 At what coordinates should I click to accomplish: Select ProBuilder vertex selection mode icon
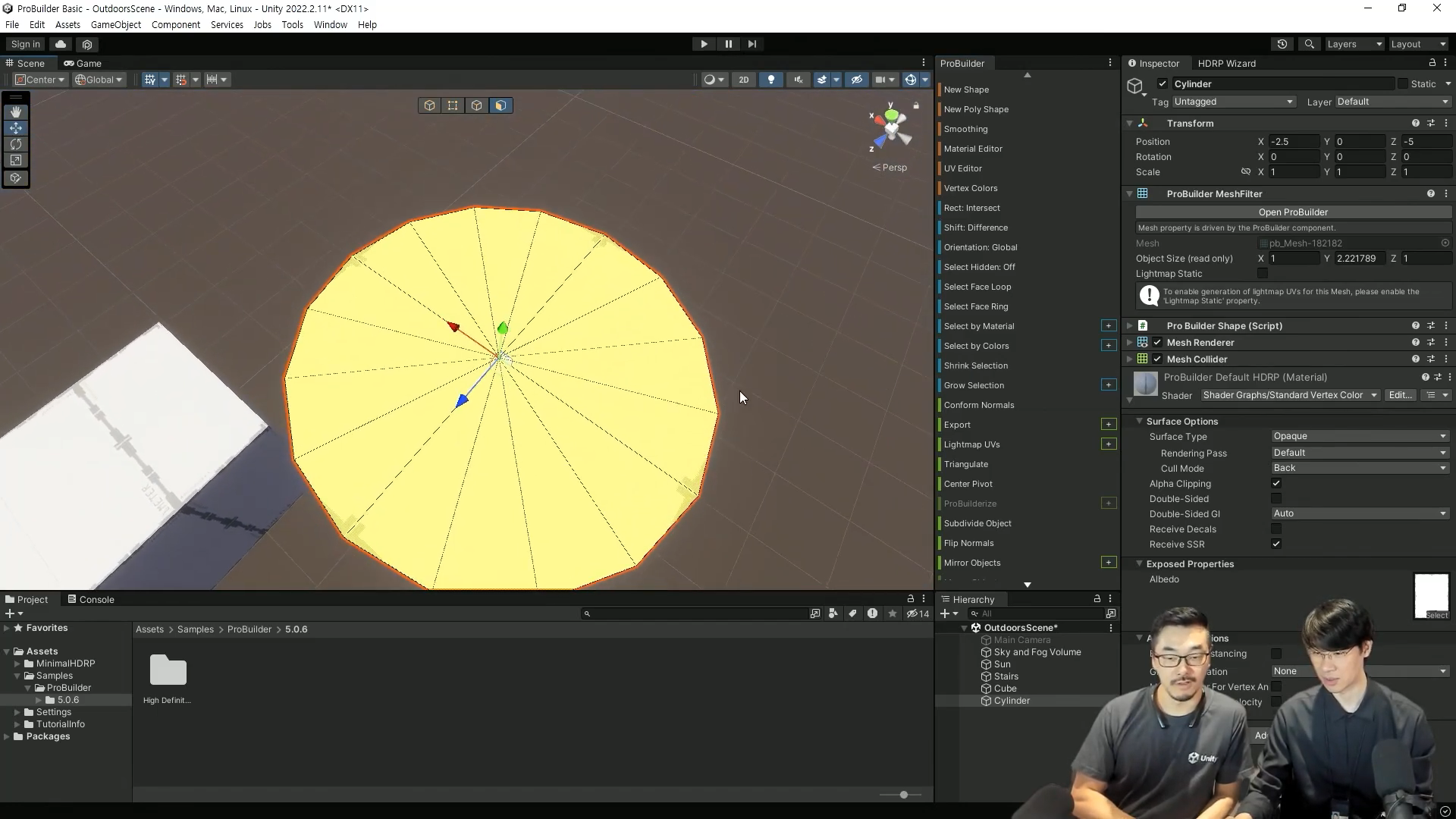pos(453,105)
